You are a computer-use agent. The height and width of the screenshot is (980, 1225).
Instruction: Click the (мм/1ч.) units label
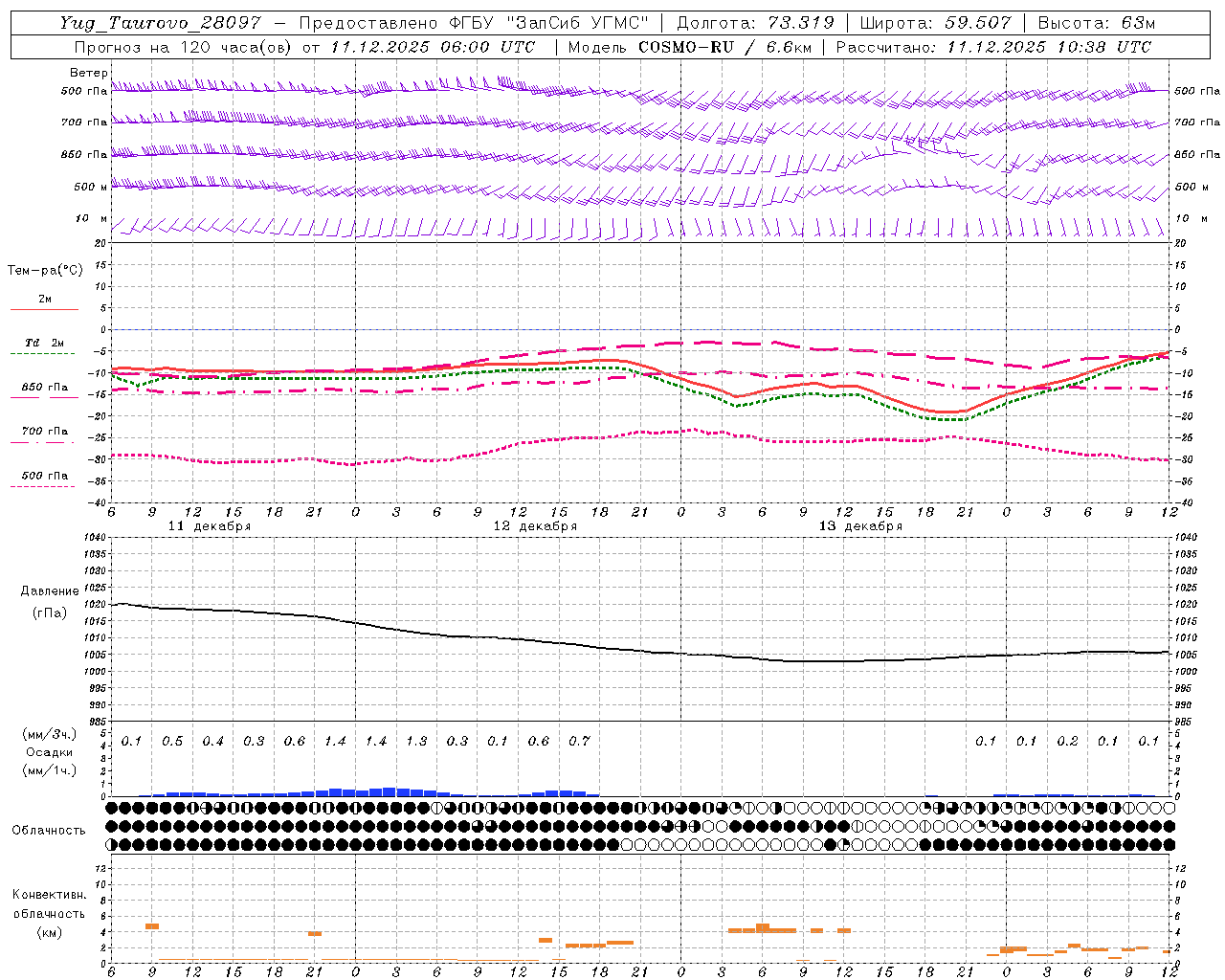pos(50,770)
